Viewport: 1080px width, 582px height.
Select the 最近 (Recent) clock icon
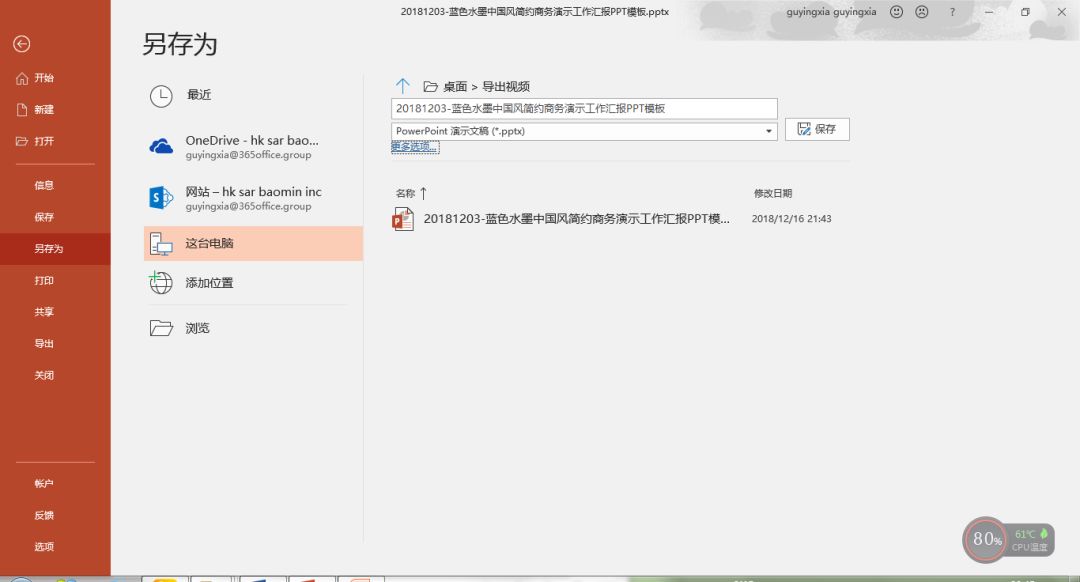click(x=160, y=96)
